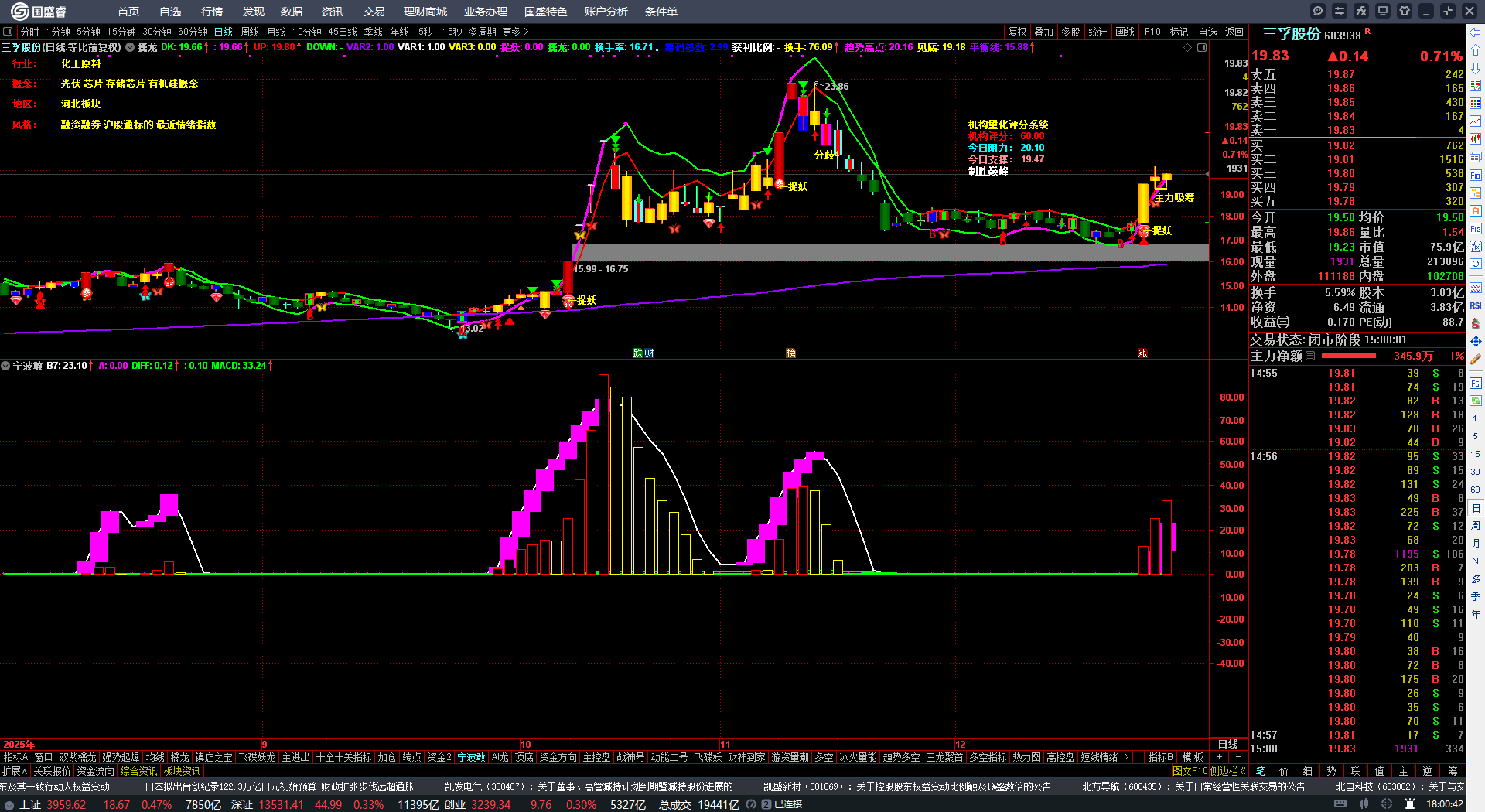Open the f(x) function icon on right sidebar

pos(1476,246)
